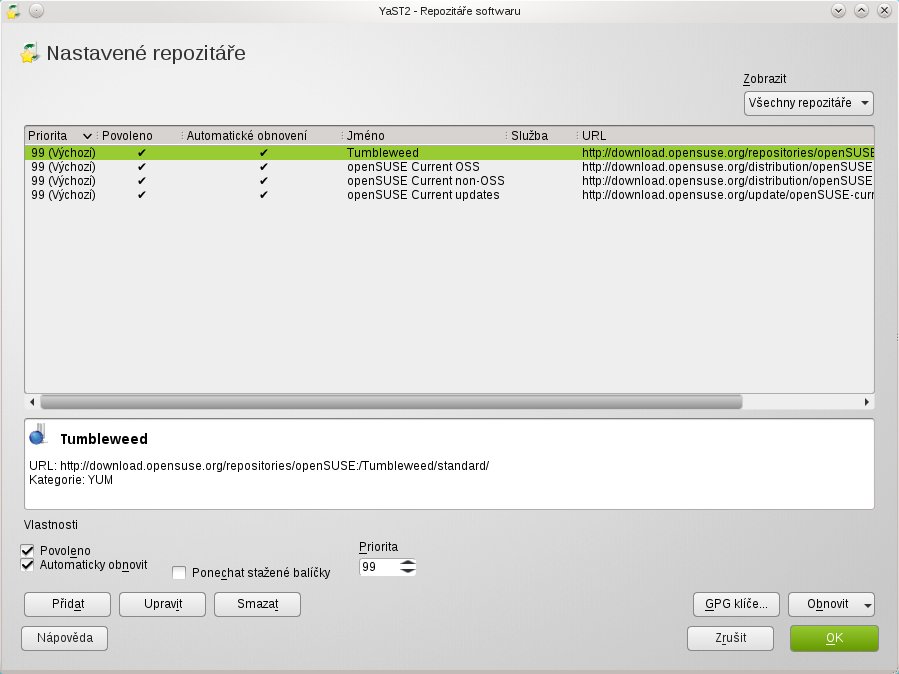Select the openSUSE Current non-OSS repository name
This screenshot has height=674, width=899.
[425, 181]
